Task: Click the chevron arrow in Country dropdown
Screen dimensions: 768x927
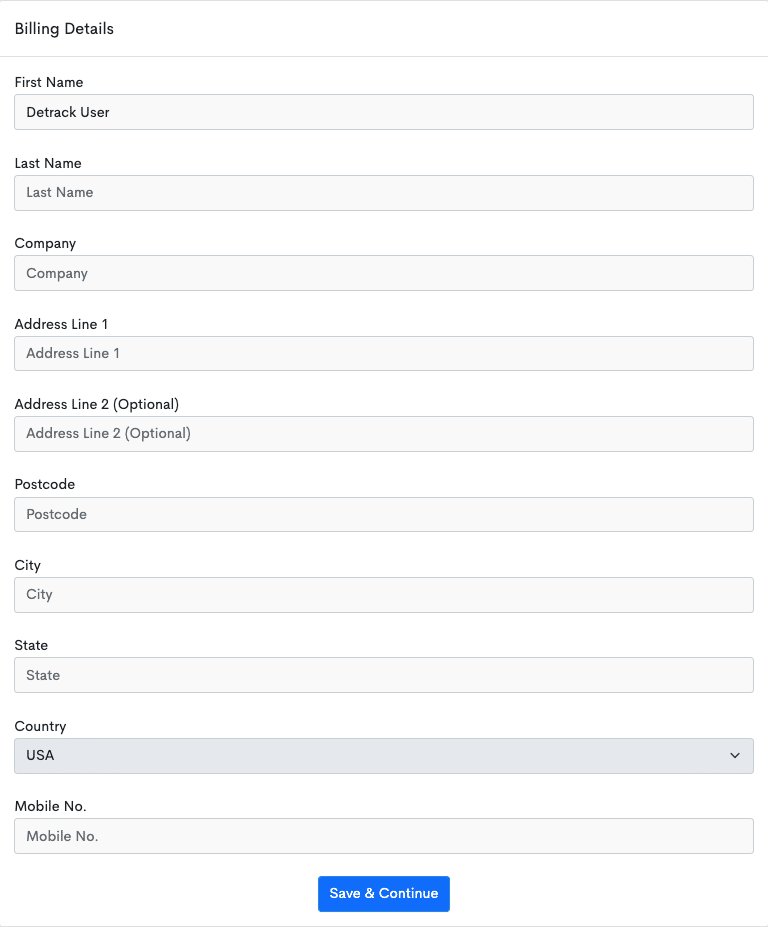Action: tap(734, 756)
